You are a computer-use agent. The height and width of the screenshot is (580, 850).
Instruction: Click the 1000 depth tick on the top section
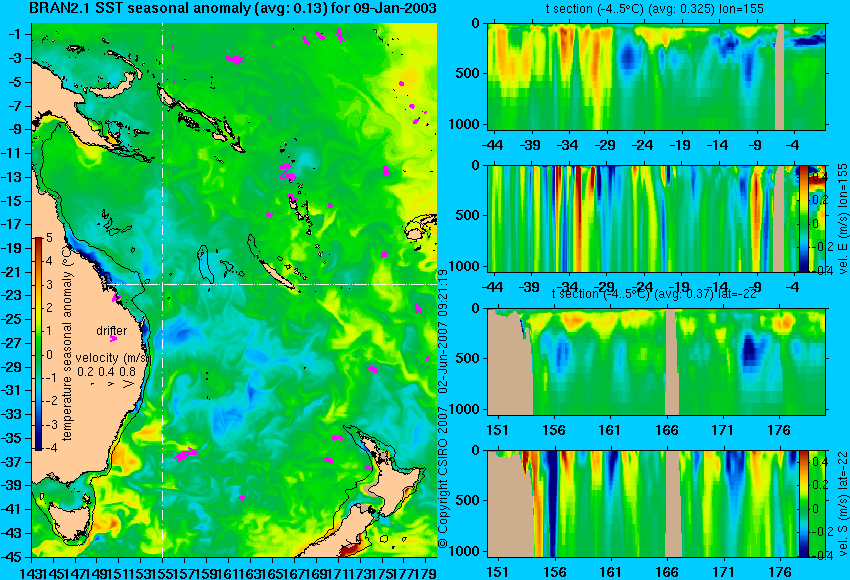pyautogui.click(x=464, y=124)
